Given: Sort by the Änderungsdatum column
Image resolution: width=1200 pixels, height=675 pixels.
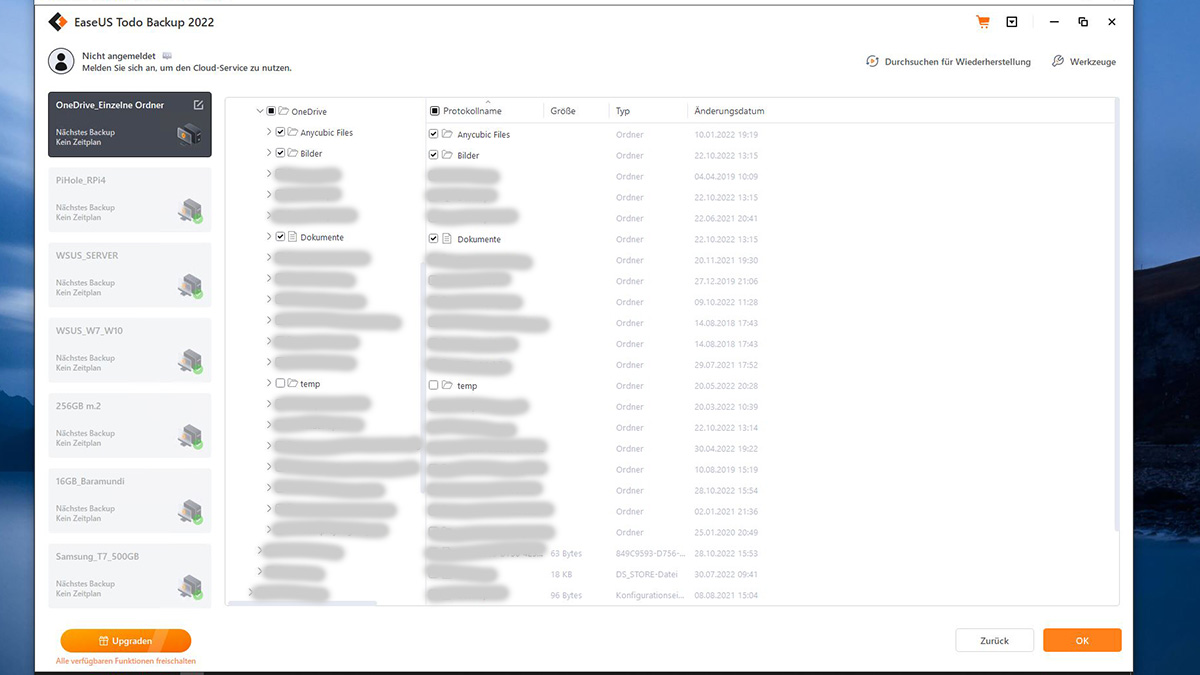Looking at the screenshot, I should click(729, 111).
